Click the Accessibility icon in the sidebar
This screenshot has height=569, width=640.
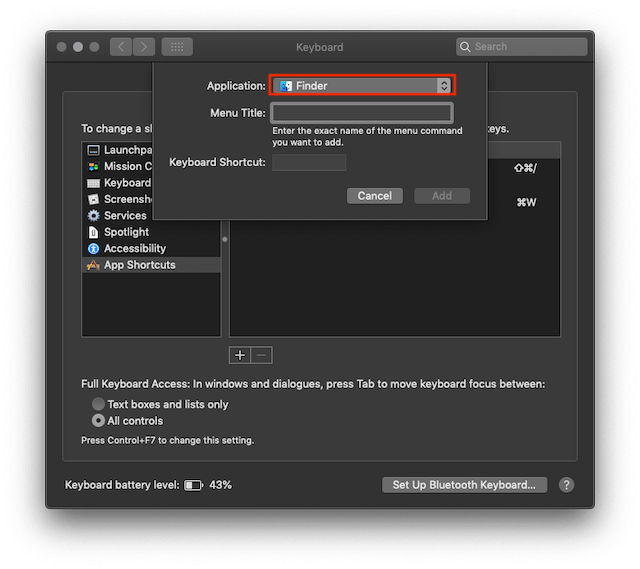coord(93,248)
